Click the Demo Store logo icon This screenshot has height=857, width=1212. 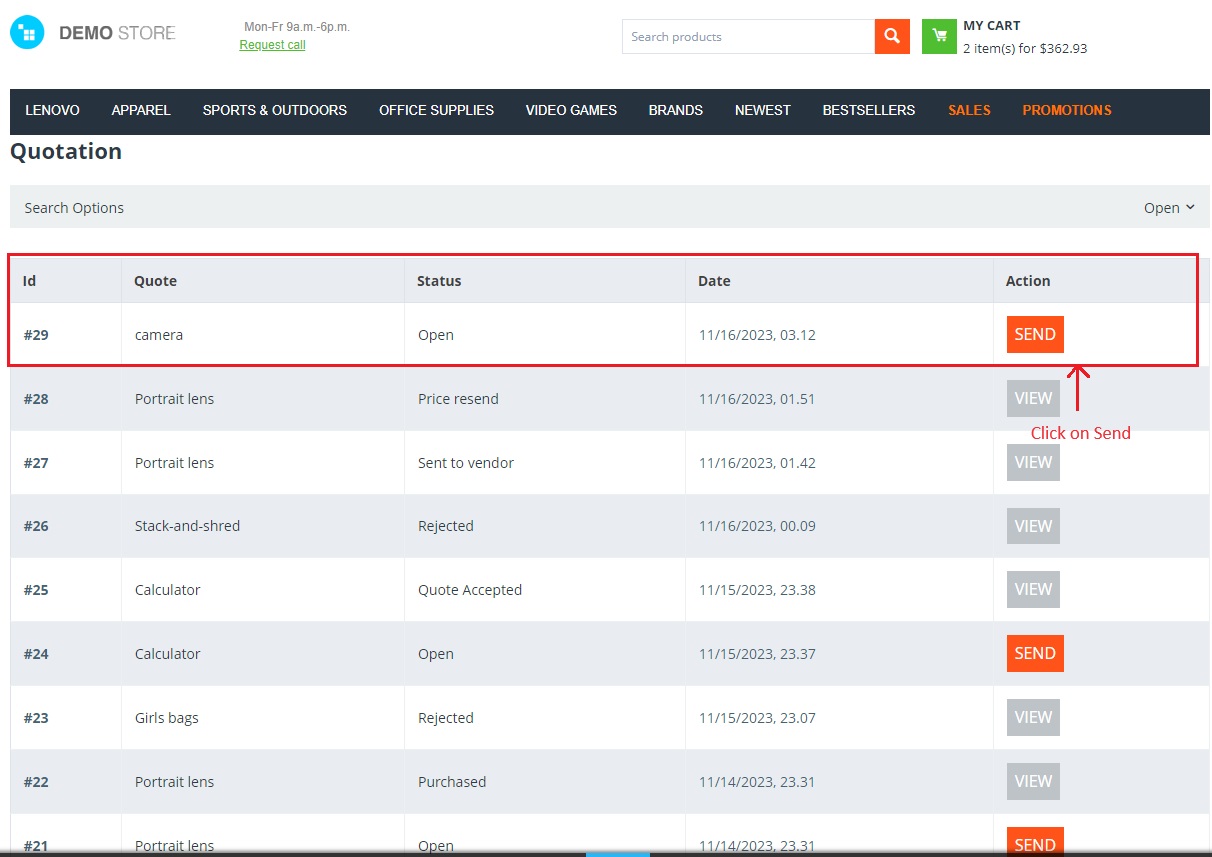pos(27,33)
